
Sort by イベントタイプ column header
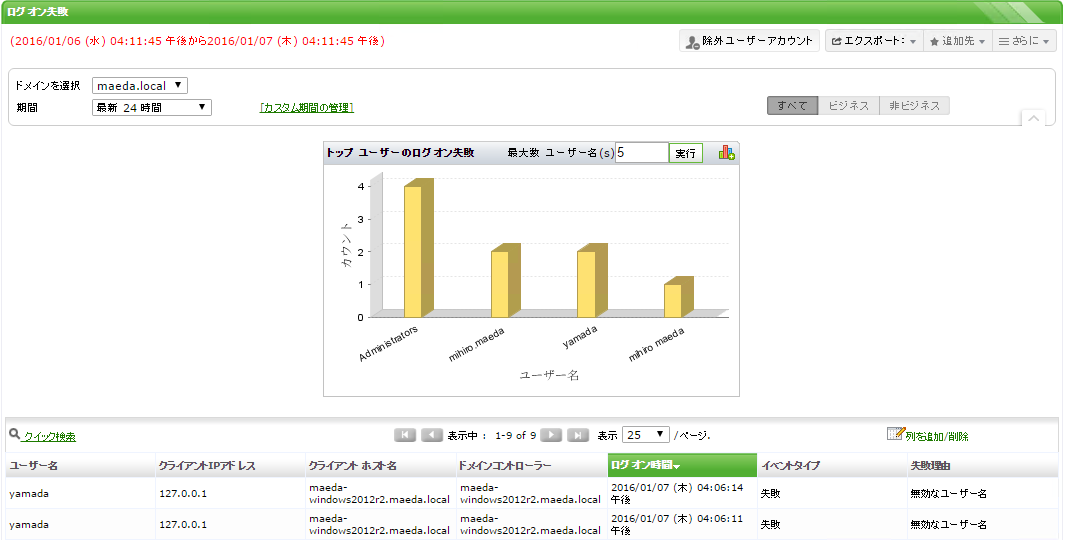[832, 465]
